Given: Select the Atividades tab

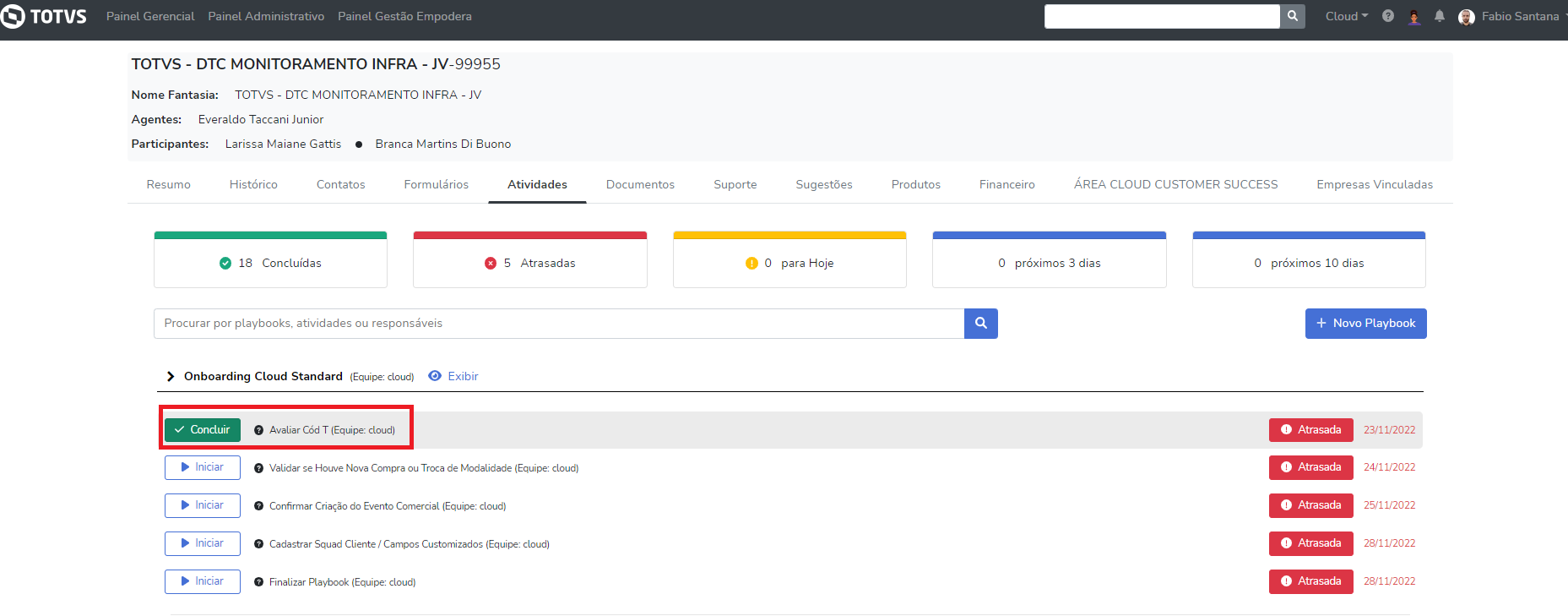Looking at the screenshot, I should 537,184.
